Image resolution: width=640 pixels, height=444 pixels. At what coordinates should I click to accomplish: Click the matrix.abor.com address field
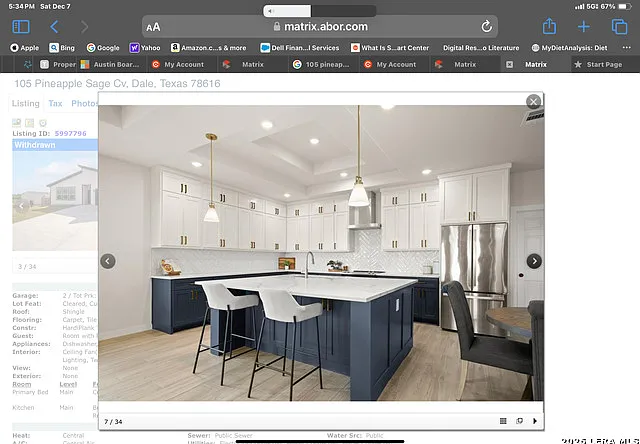(x=320, y=27)
